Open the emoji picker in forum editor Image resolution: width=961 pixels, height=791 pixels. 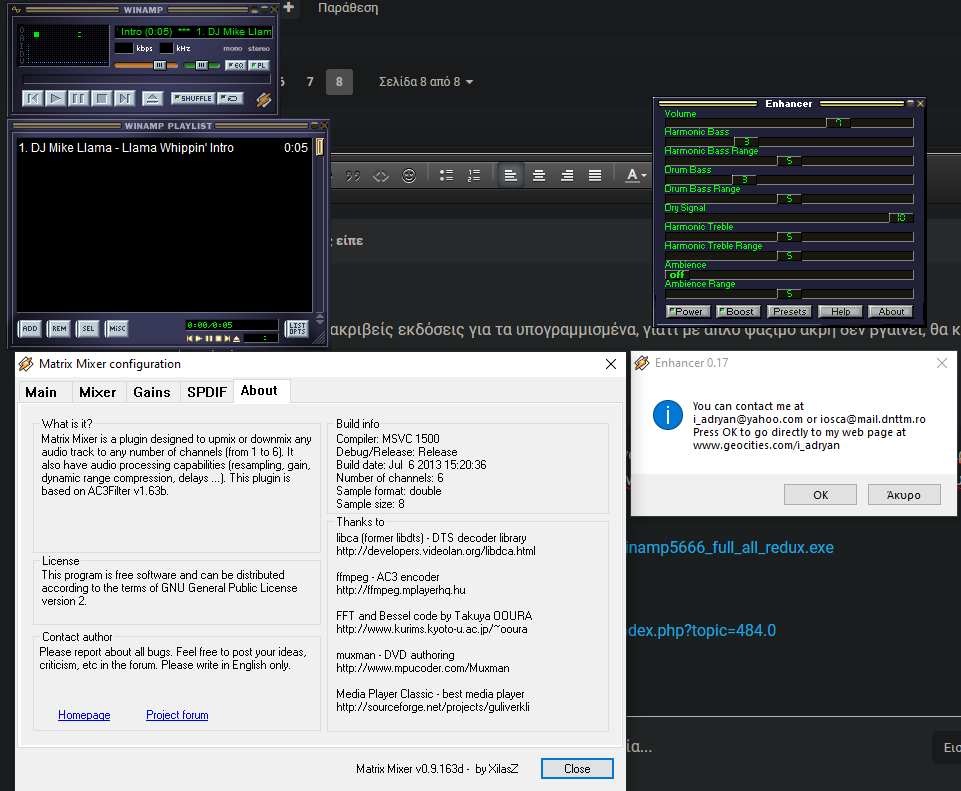pos(409,176)
